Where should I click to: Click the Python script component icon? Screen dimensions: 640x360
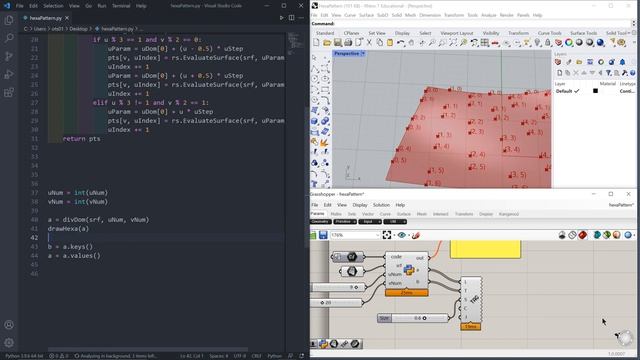[409, 269]
